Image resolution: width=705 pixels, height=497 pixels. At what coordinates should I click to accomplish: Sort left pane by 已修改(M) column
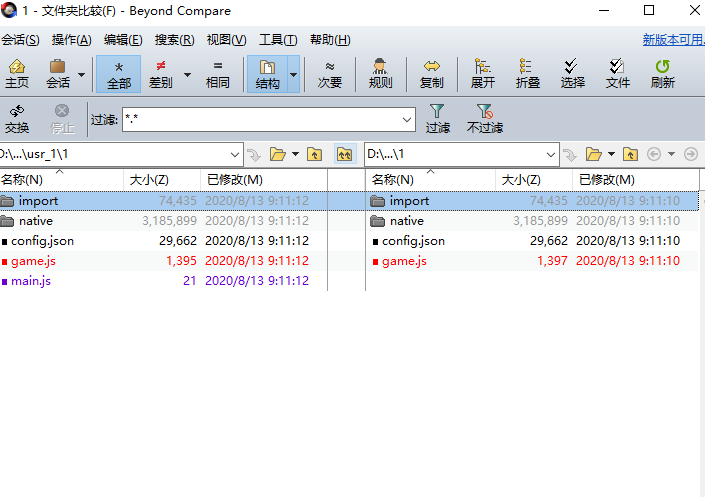click(264, 180)
